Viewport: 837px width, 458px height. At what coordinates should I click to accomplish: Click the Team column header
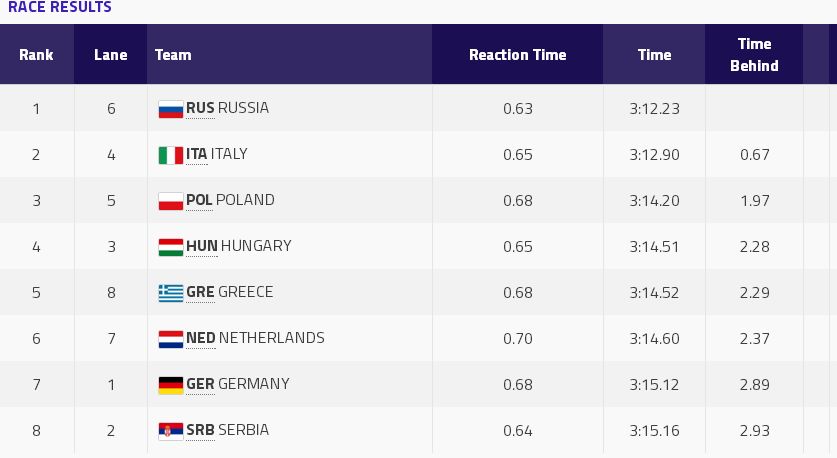(x=173, y=55)
